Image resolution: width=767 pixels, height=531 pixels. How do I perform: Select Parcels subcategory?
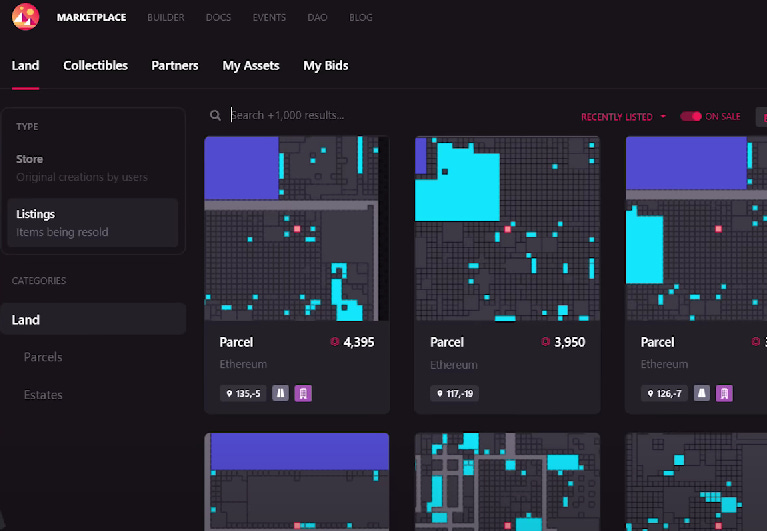(43, 357)
